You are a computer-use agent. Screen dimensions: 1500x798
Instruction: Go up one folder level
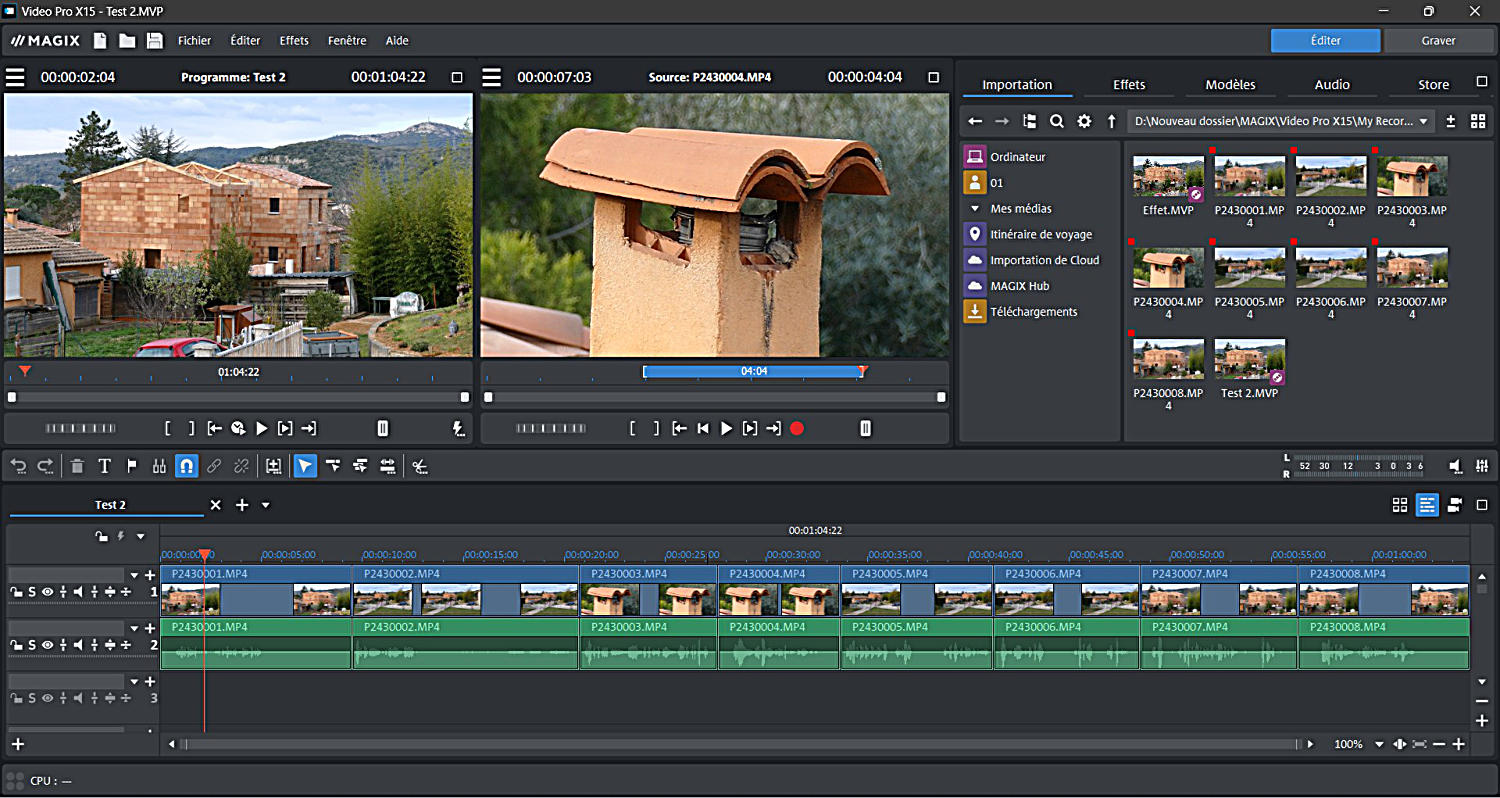[1111, 121]
